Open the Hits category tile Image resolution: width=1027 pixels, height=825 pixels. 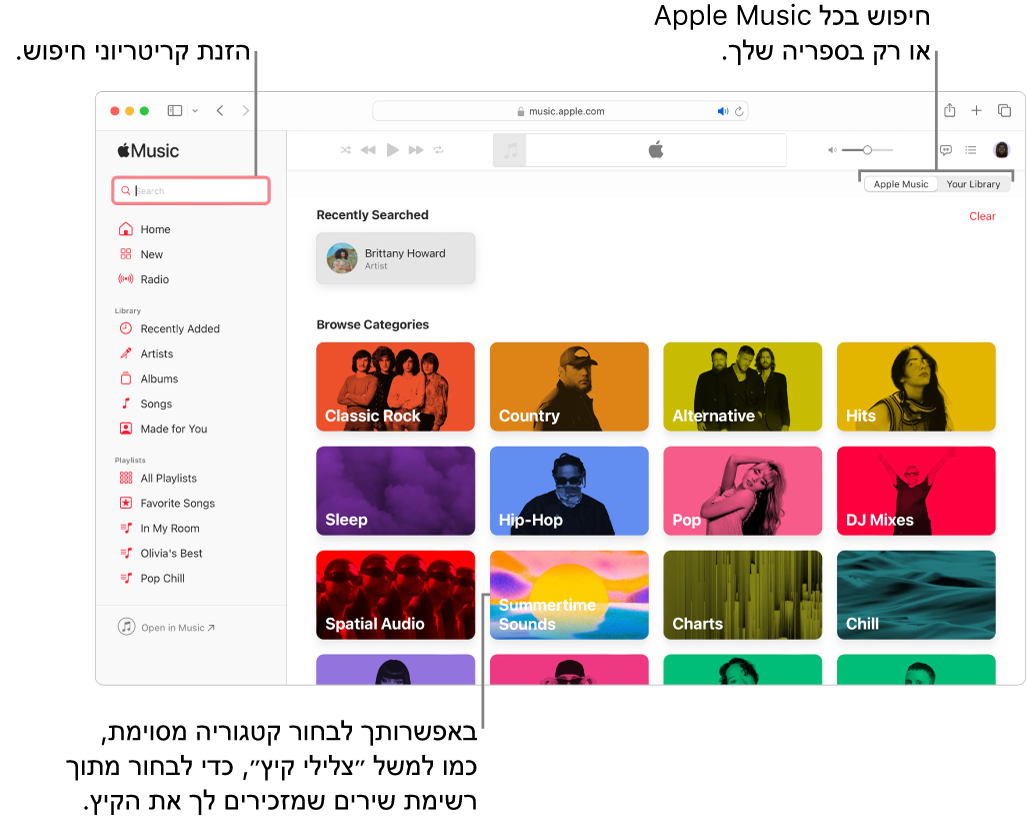[x=916, y=386]
